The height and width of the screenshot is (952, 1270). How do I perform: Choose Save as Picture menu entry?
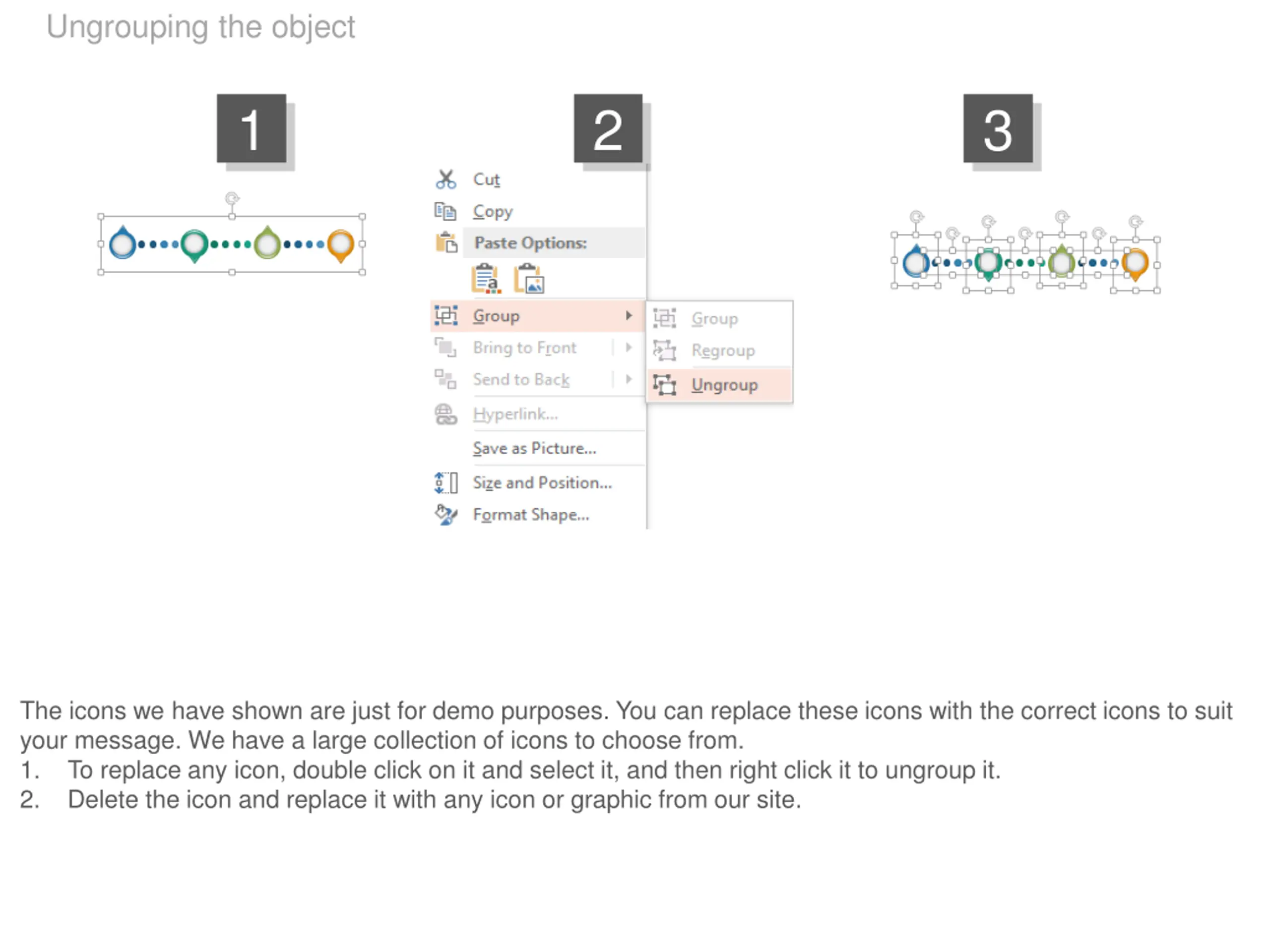click(534, 448)
